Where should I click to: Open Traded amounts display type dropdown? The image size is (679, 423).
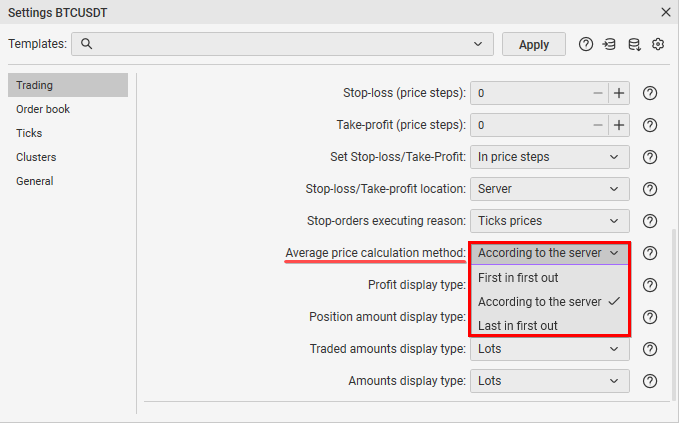[x=550, y=349]
